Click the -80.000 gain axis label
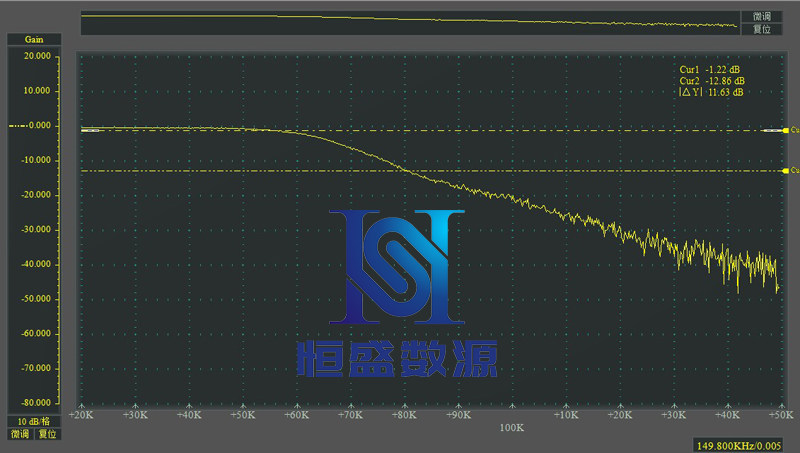This screenshot has width=800, height=453. pos(36,402)
